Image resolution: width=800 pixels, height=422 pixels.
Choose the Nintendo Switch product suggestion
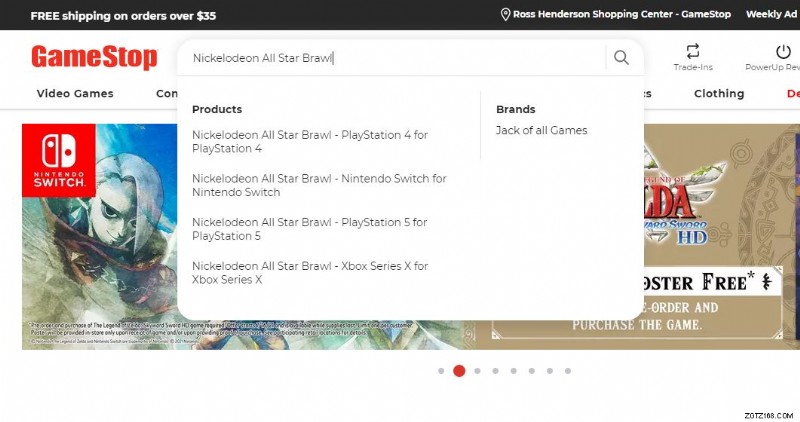click(x=319, y=185)
